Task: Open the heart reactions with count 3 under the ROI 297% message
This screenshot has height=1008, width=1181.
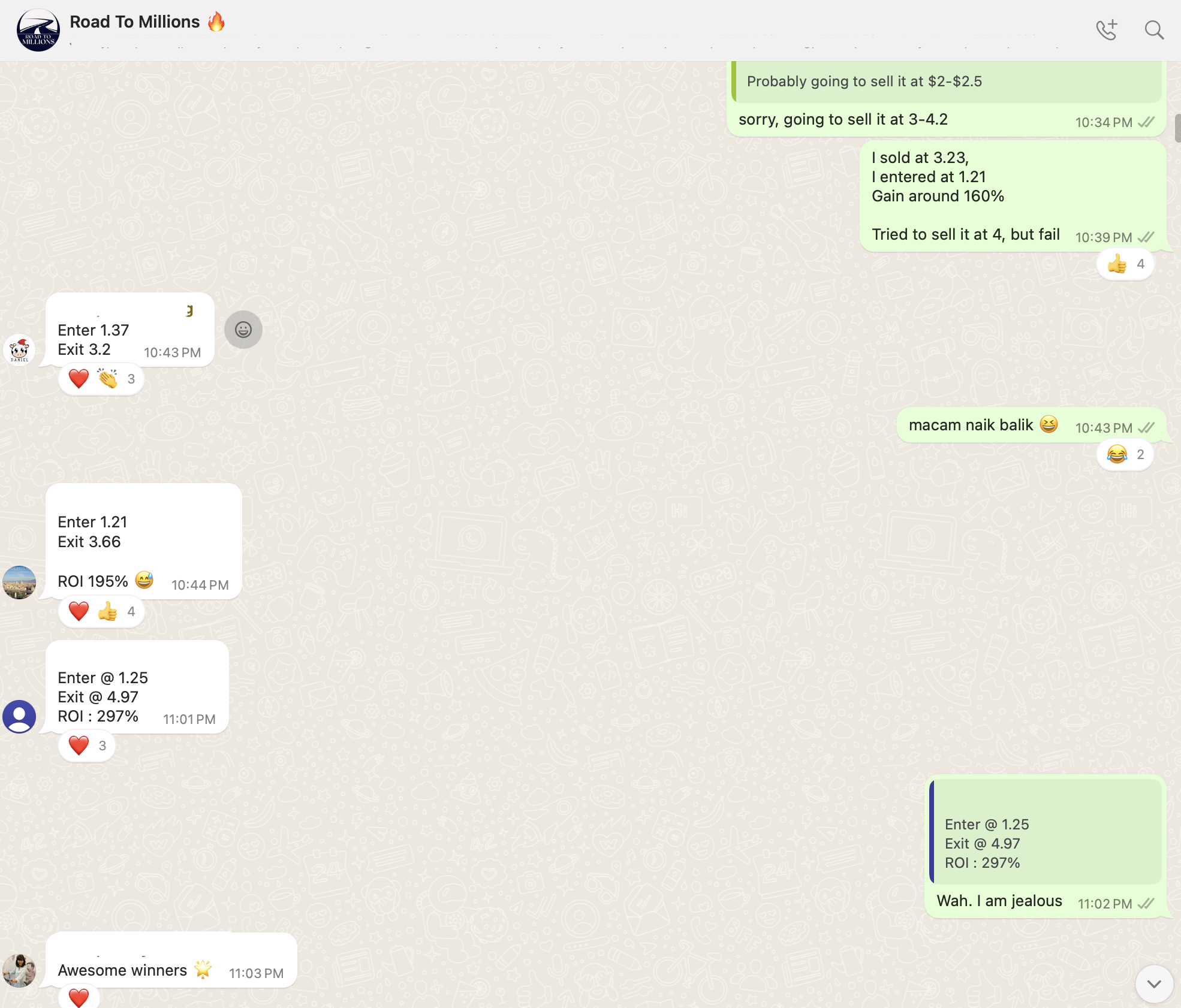Action: (87, 746)
